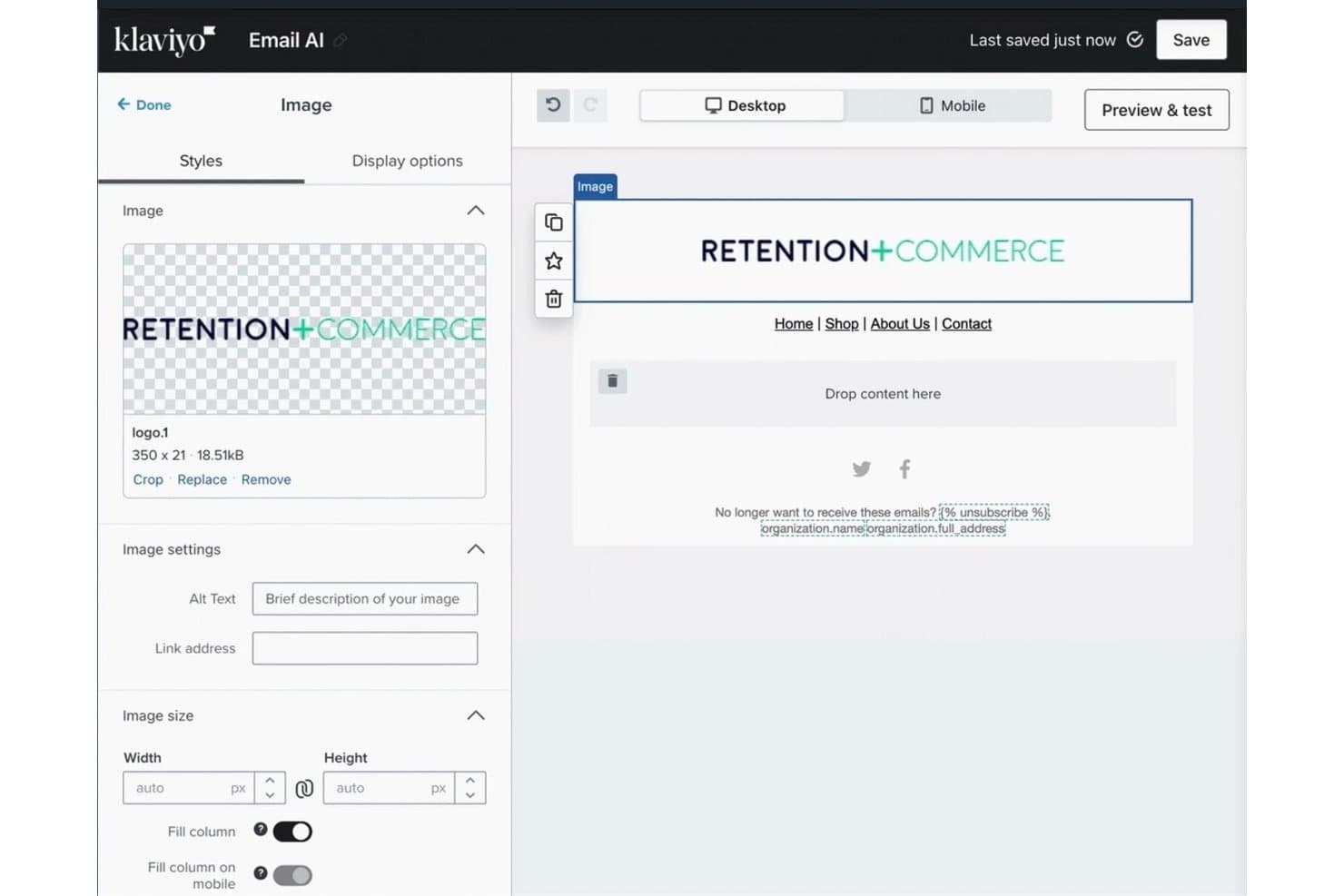Image resolution: width=1344 pixels, height=896 pixels.
Task: Undo the last edit
Action: (x=553, y=105)
